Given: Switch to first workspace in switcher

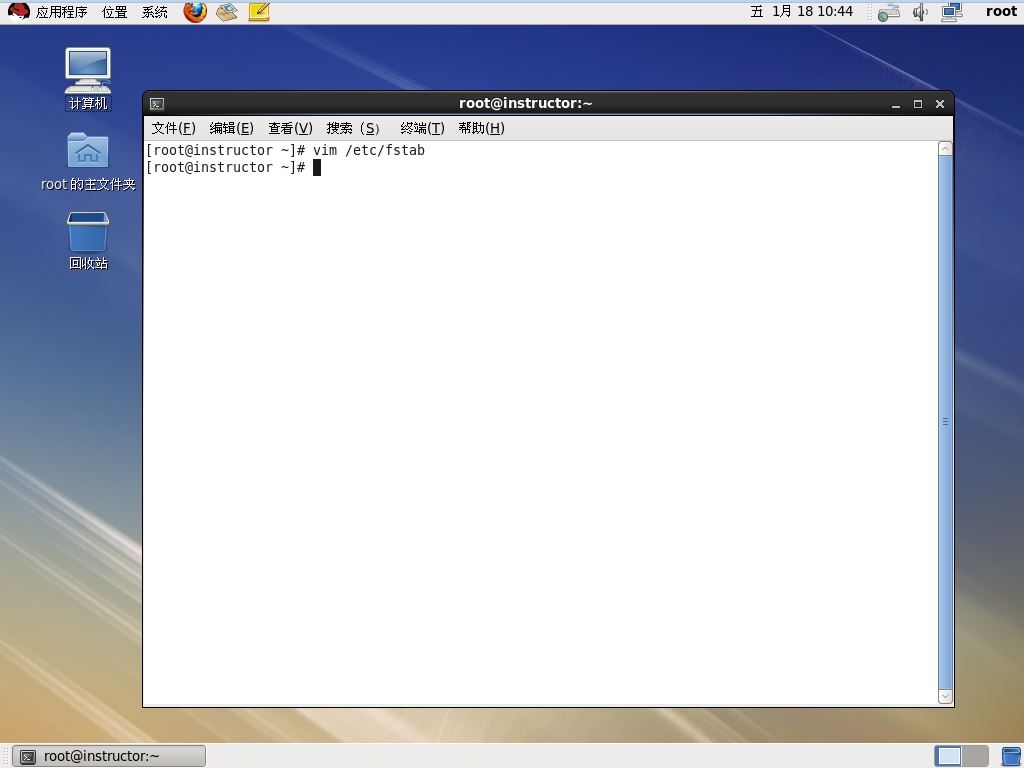Looking at the screenshot, I should click(x=949, y=756).
